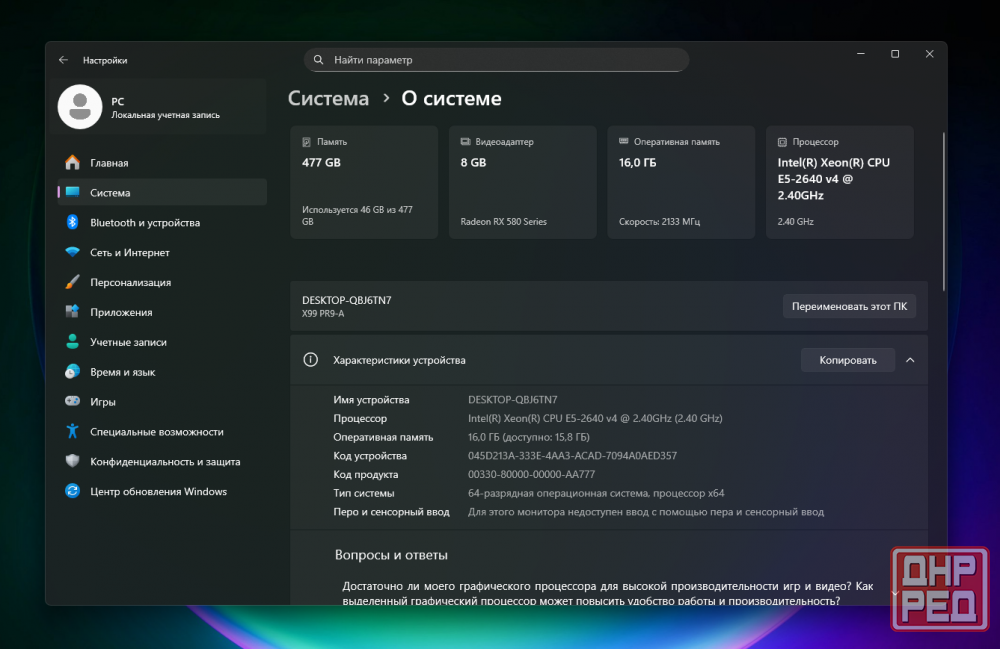1000x649 pixels.
Task: Click the Код устройства value 045D213A-333E-4AA3-ACAD-7094A0AED357
Action: coord(573,456)
